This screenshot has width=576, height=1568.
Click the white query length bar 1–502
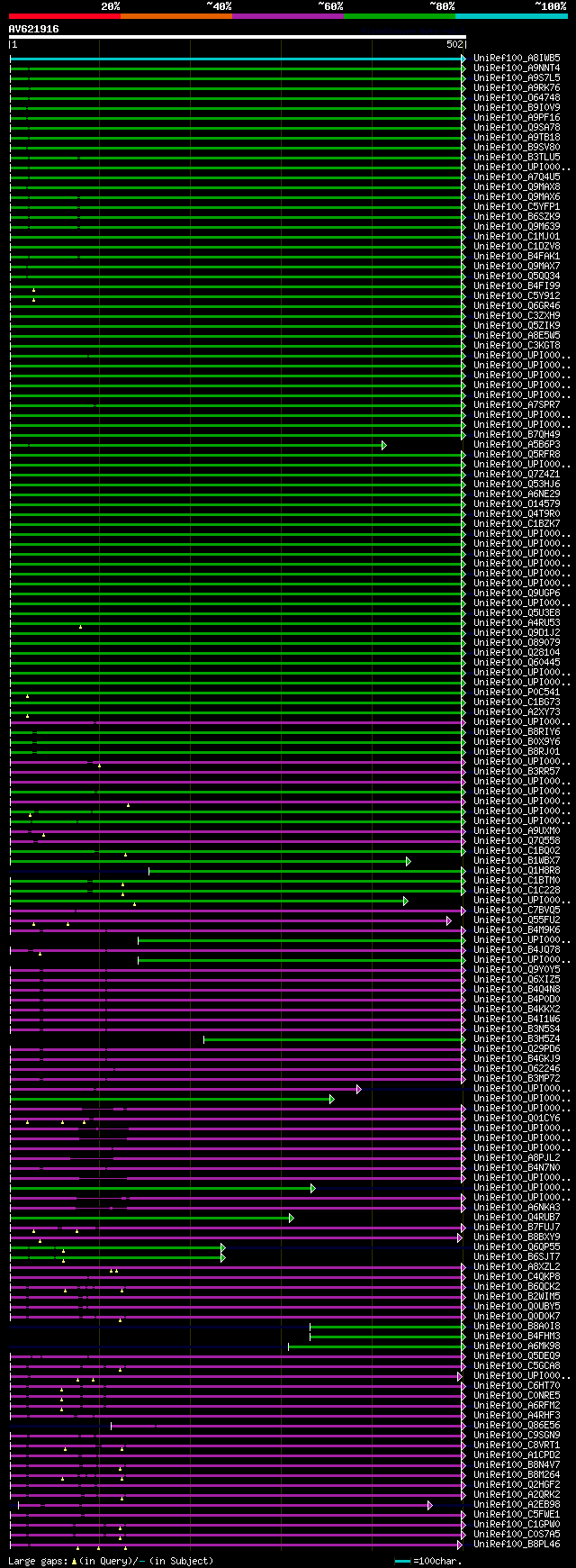238,38
